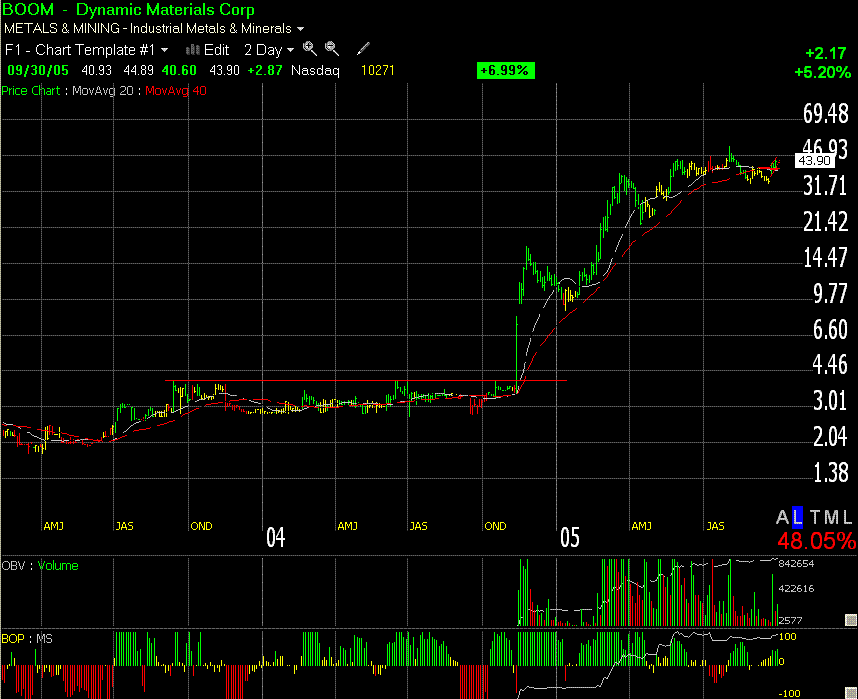Click the zoom out magnifier icon
This screenshot has height=699, width=858.
pyautogui.click(x=332, y=49)
